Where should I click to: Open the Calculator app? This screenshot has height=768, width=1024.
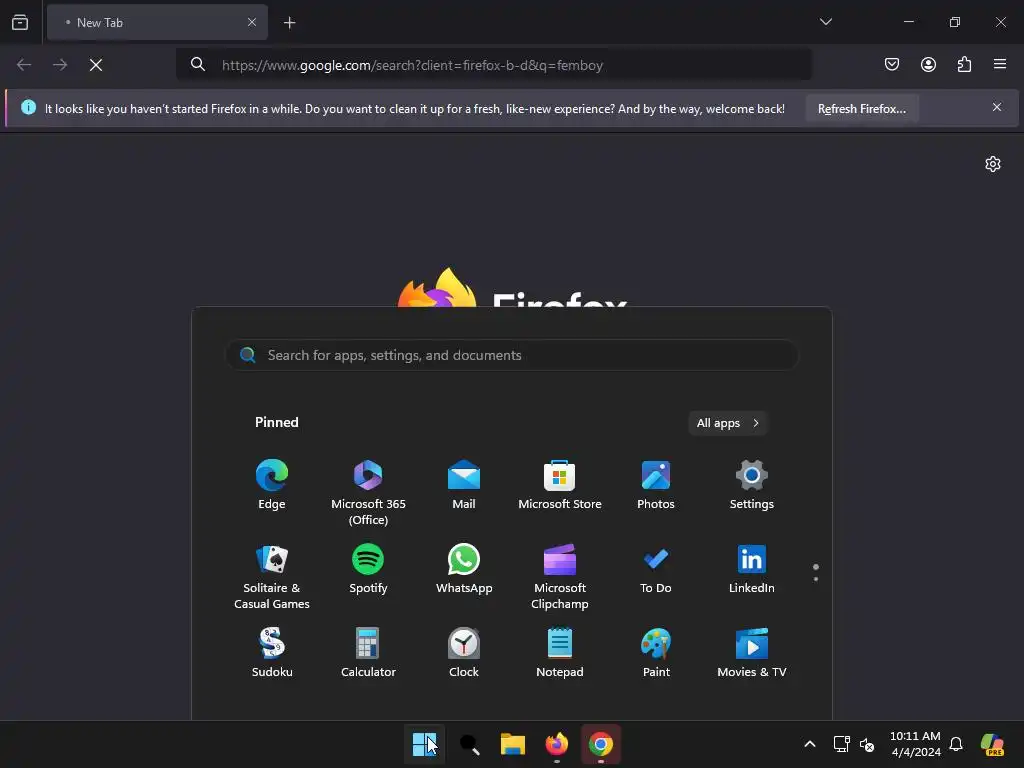pos(368,652)
